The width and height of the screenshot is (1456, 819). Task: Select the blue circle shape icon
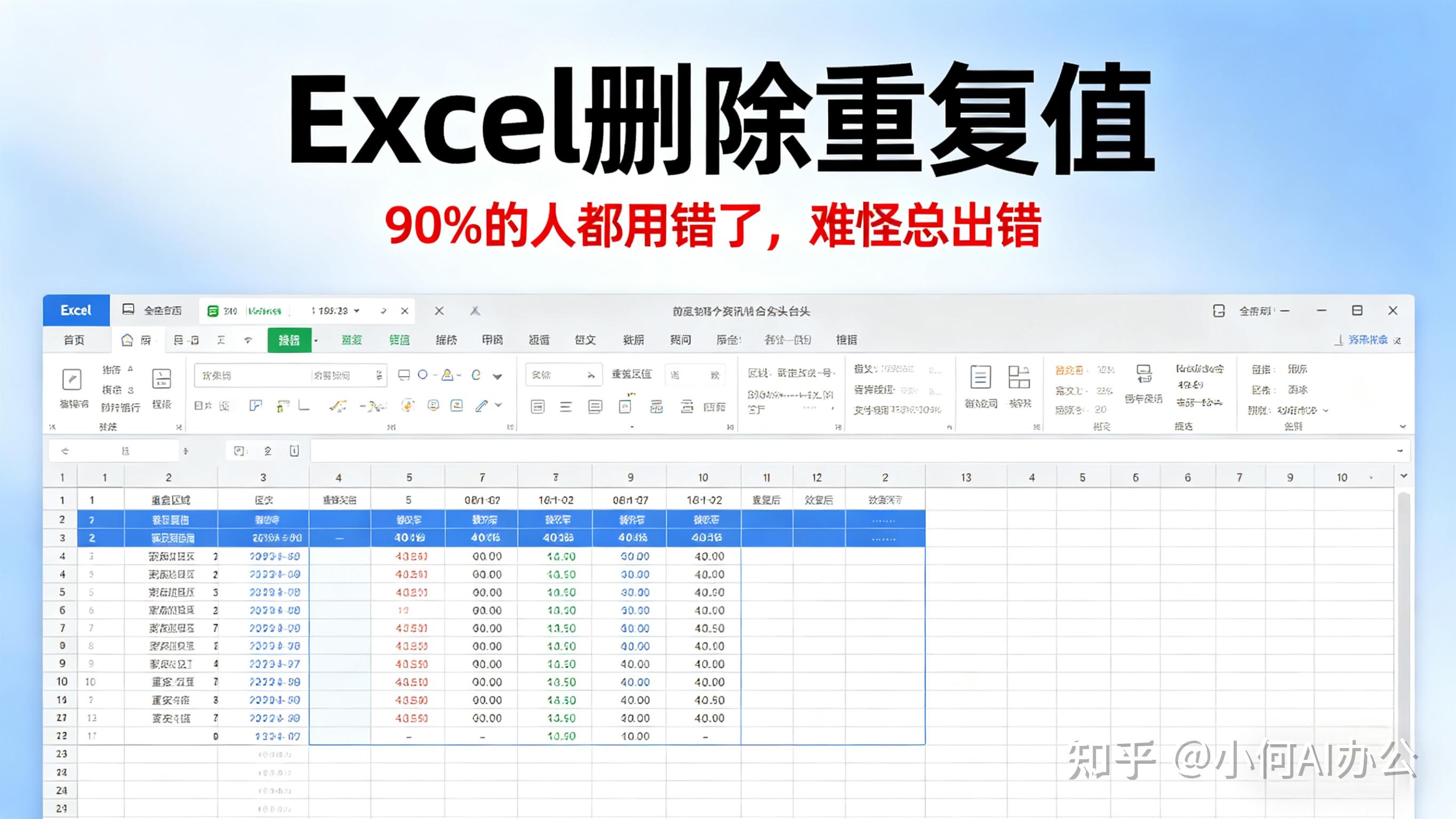coord(422,375)
